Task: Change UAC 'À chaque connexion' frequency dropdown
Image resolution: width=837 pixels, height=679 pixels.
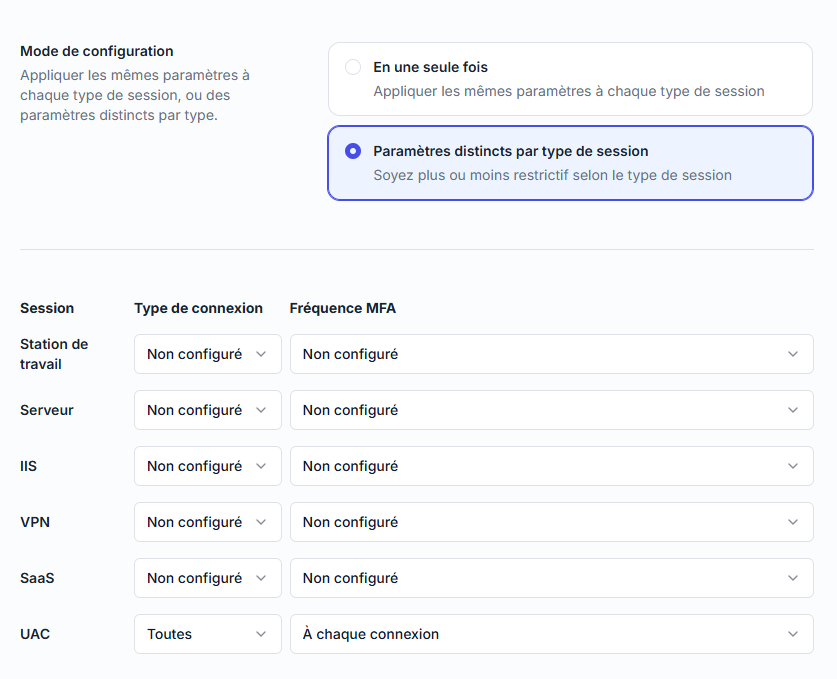Action: click(551, 634)
